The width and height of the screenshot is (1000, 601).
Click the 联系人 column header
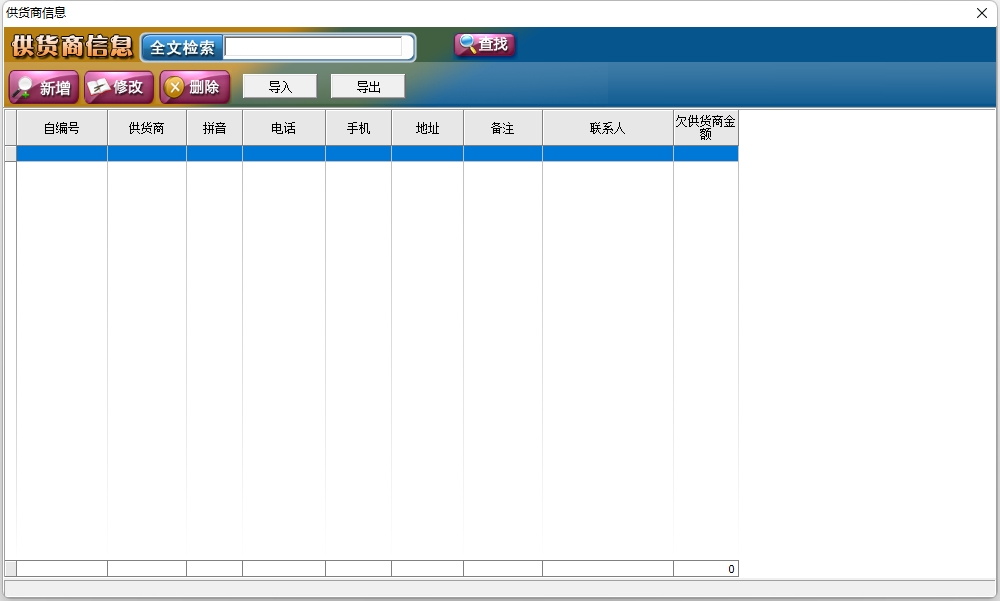pyautogui.click(x=607, y=128)
